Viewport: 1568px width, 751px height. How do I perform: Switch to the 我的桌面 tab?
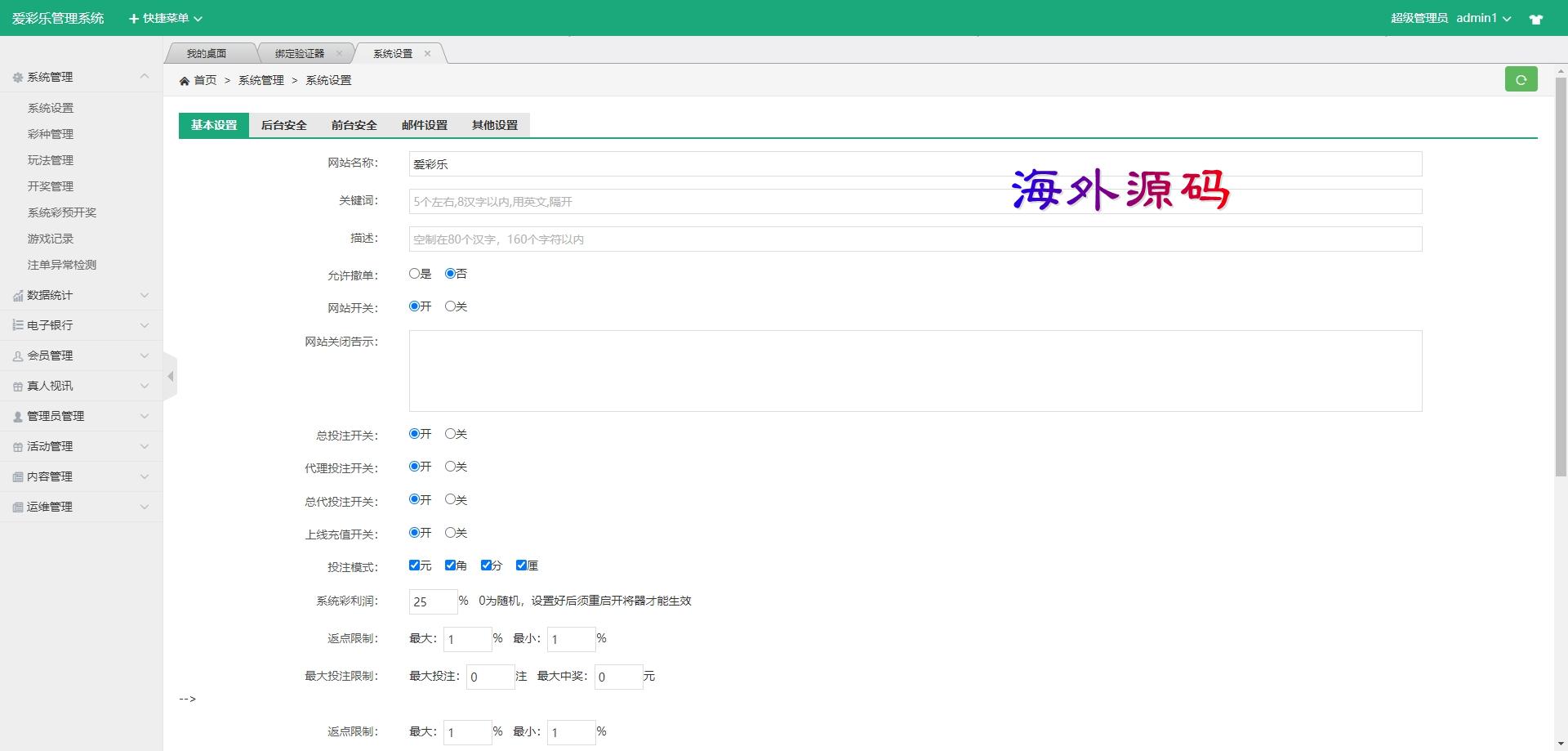pos(207,53)
